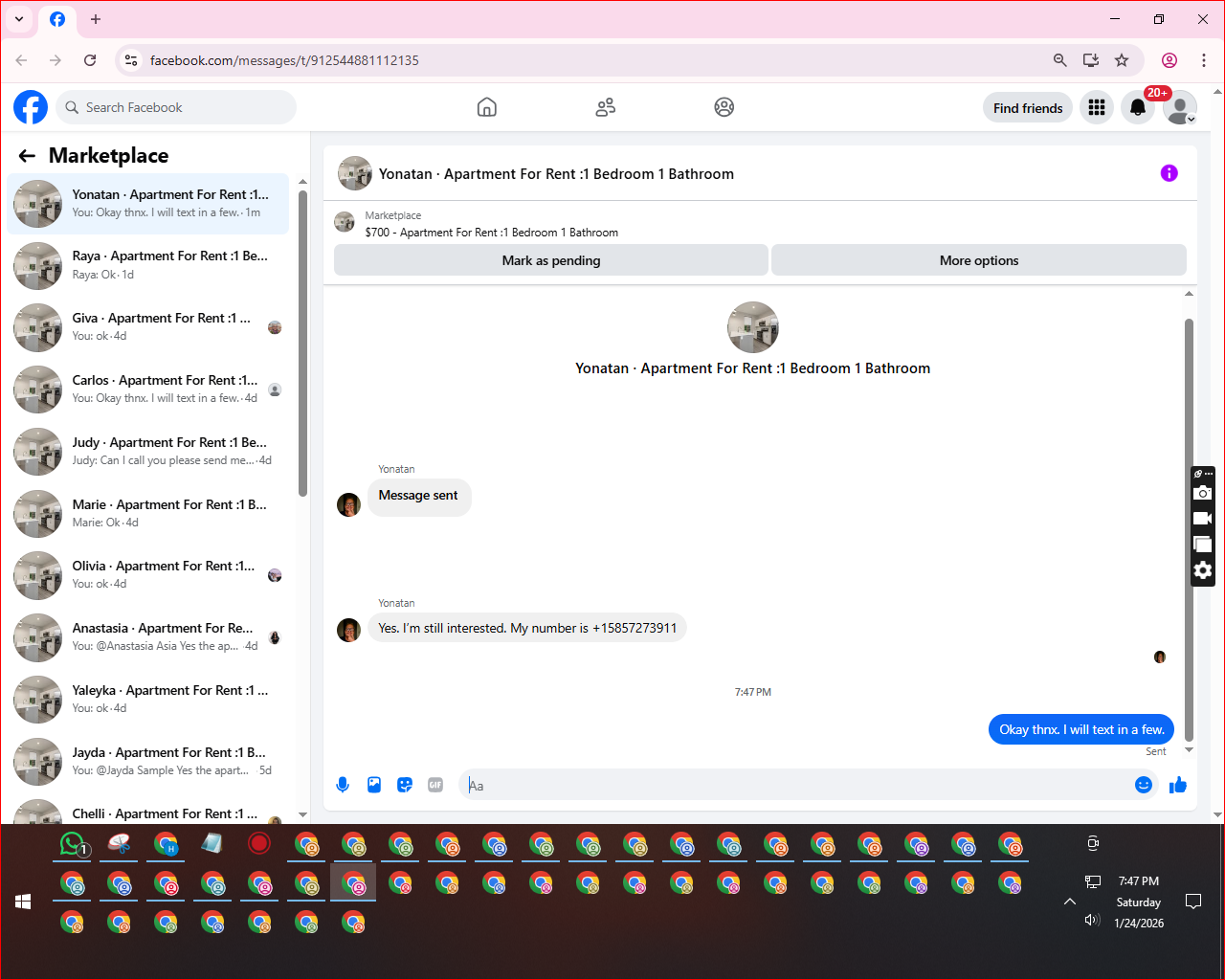Open the browser zoom magnifier icon

point(1060,60)
